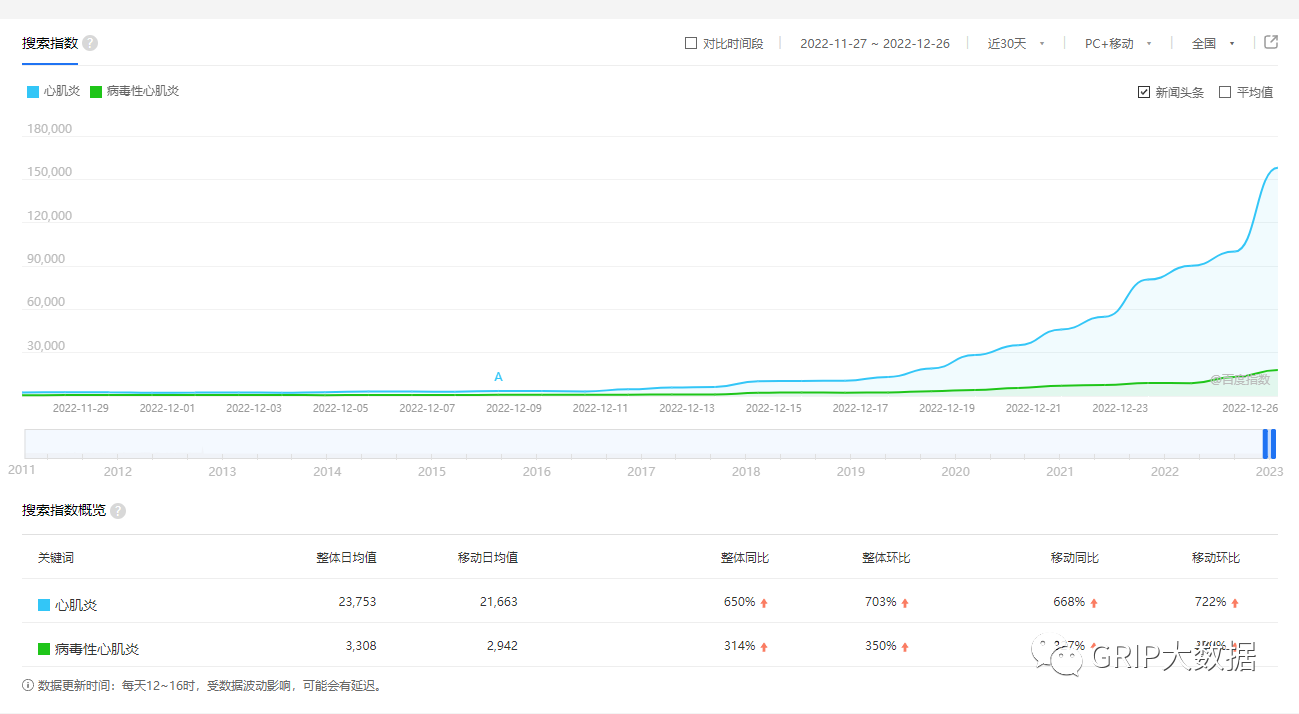The height and width of the screenshot is (714, 1299).
Task: Click the 移动日均值 column header
Action: pyautogui.click(x=487, y=558)
